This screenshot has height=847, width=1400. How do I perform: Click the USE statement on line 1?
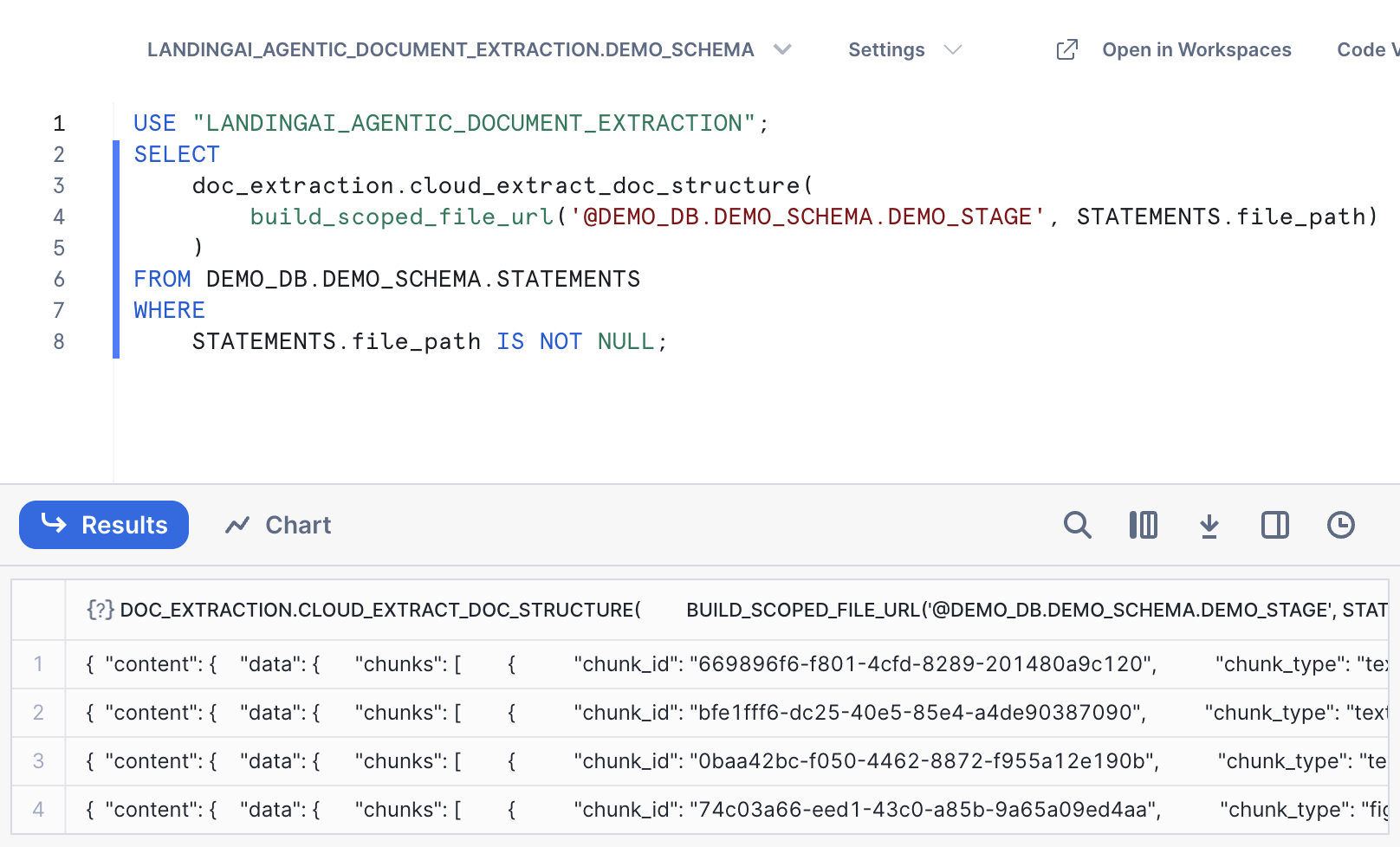pyautogui.click(x=450, y=123)
